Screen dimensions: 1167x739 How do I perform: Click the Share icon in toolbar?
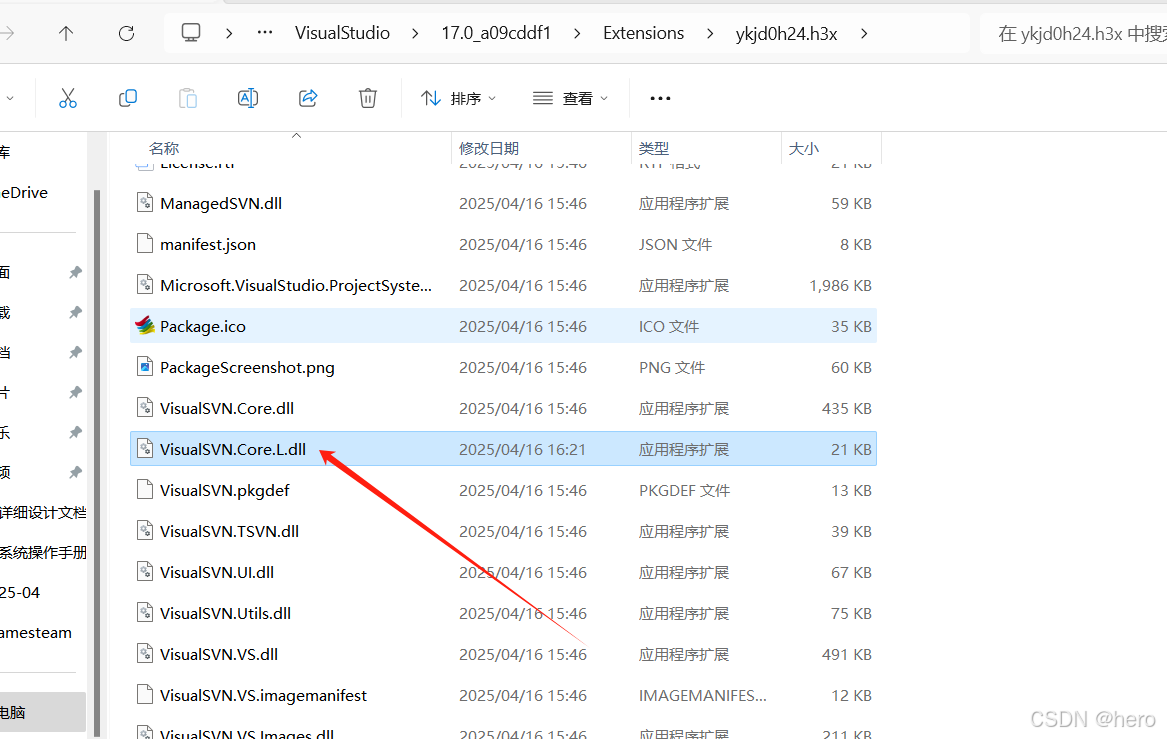[x=308, y=98]
